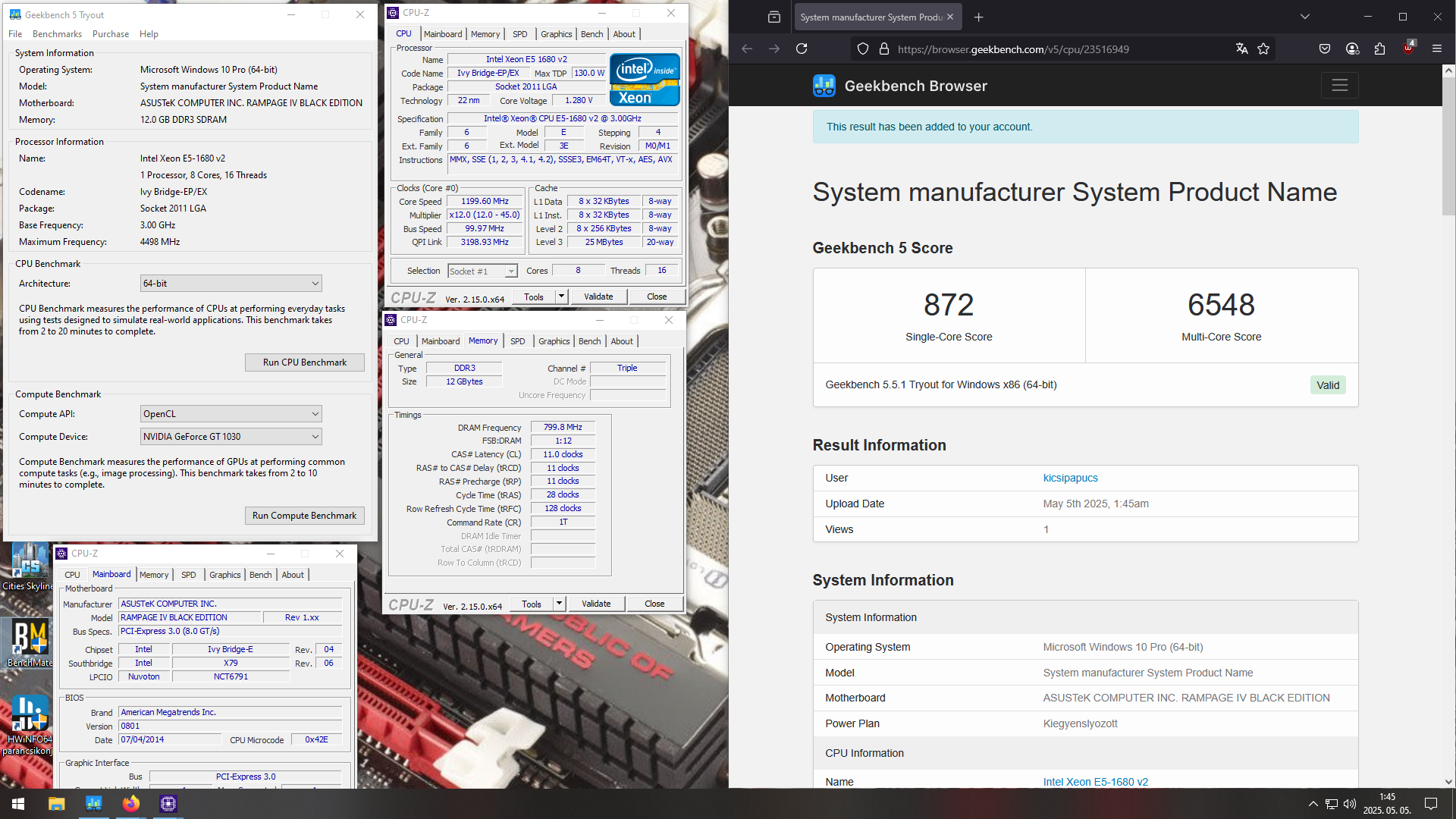
Task: Open the Benchmarks menu in Geekbench
Action: 57,34
